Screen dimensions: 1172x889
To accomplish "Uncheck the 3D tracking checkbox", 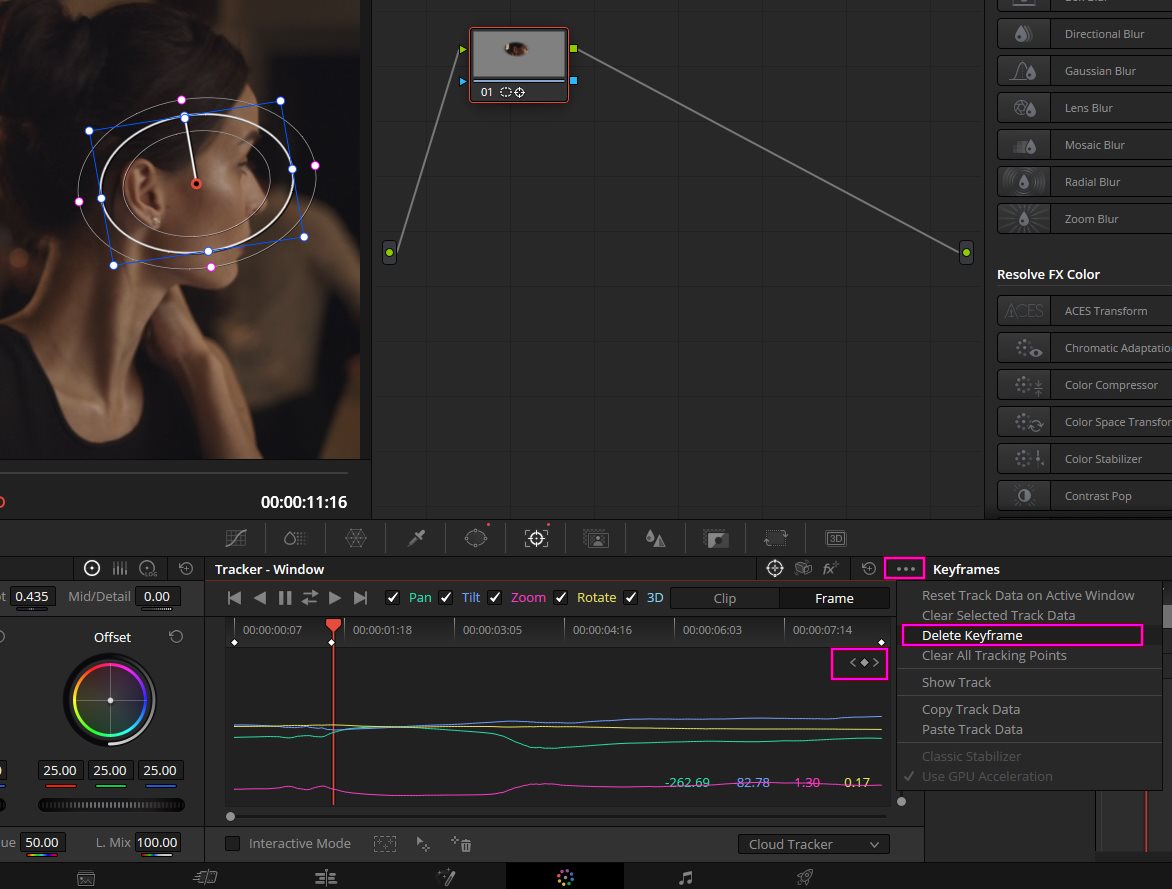I will coord(631,597).
